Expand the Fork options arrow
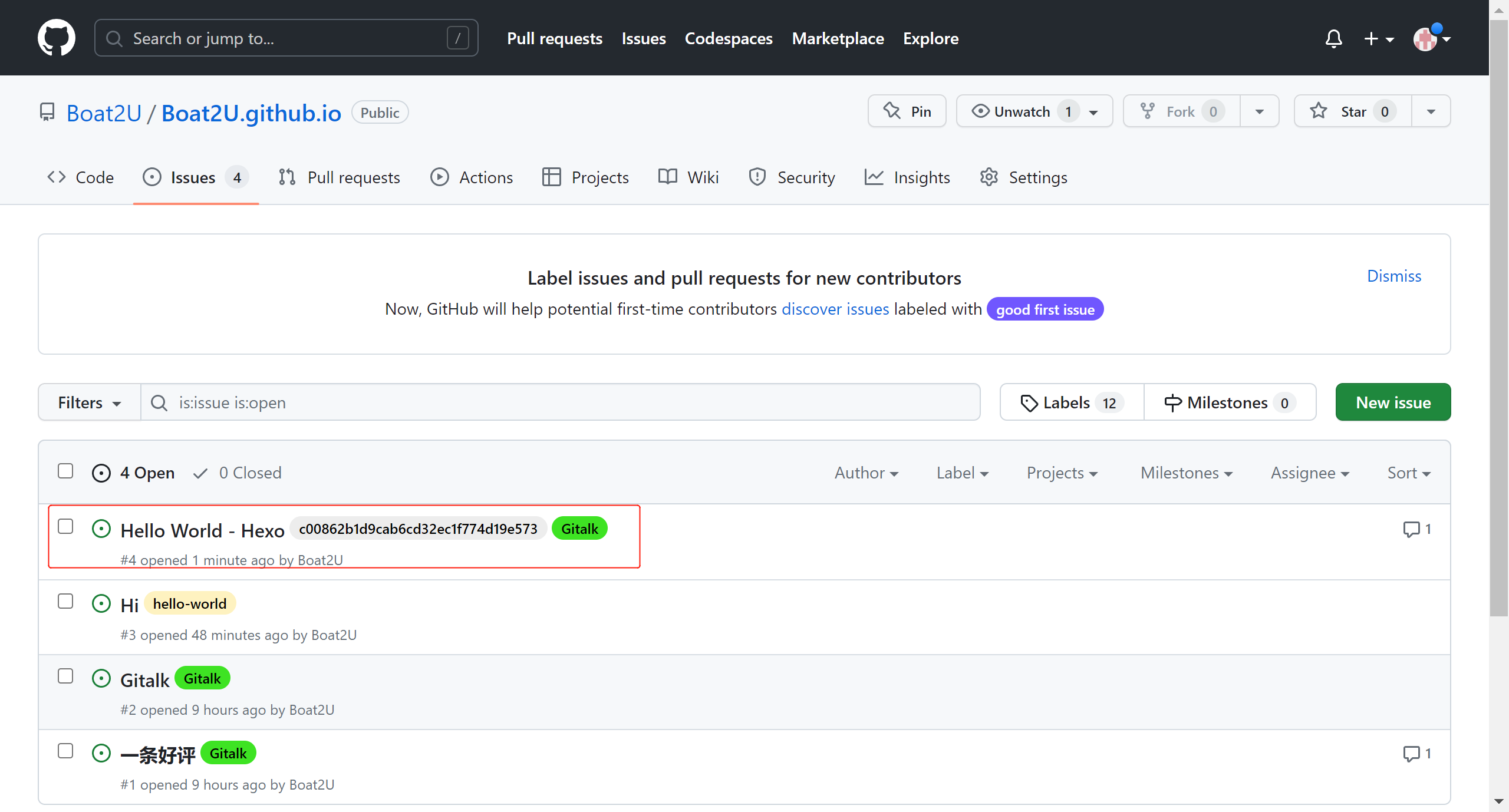The image size is (1509, 812). coord(1260,111)
